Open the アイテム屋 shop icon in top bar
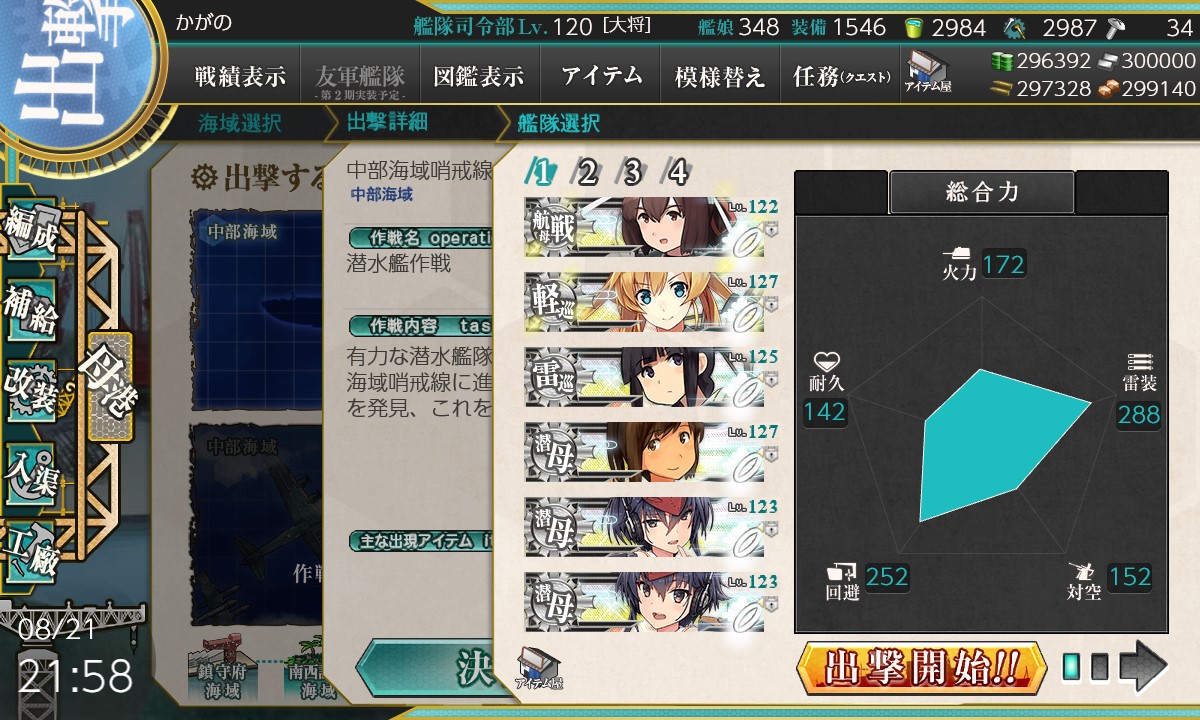The image size is (1200, 720). (x=928, y=72)
